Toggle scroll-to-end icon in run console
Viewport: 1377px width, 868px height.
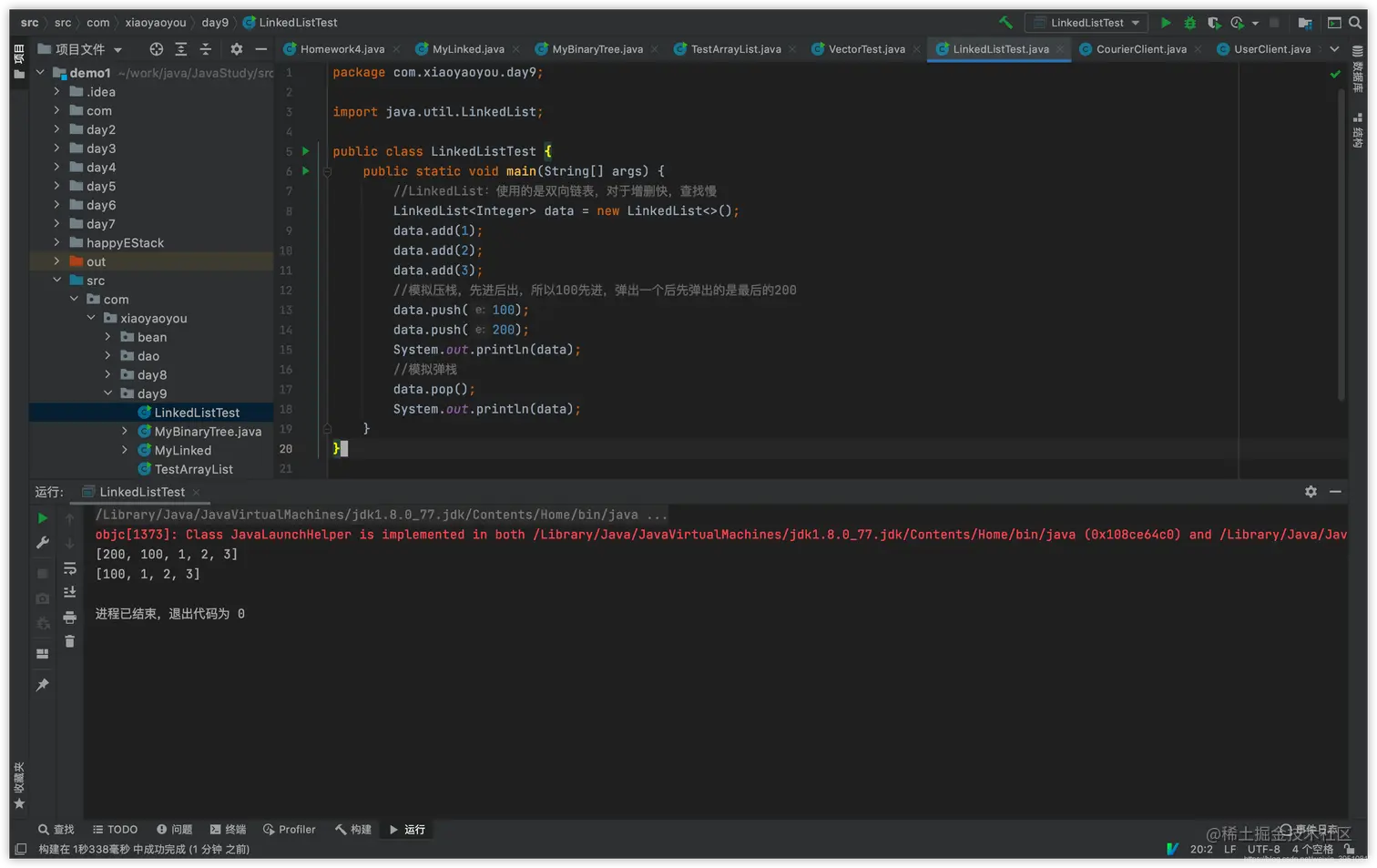70,592
